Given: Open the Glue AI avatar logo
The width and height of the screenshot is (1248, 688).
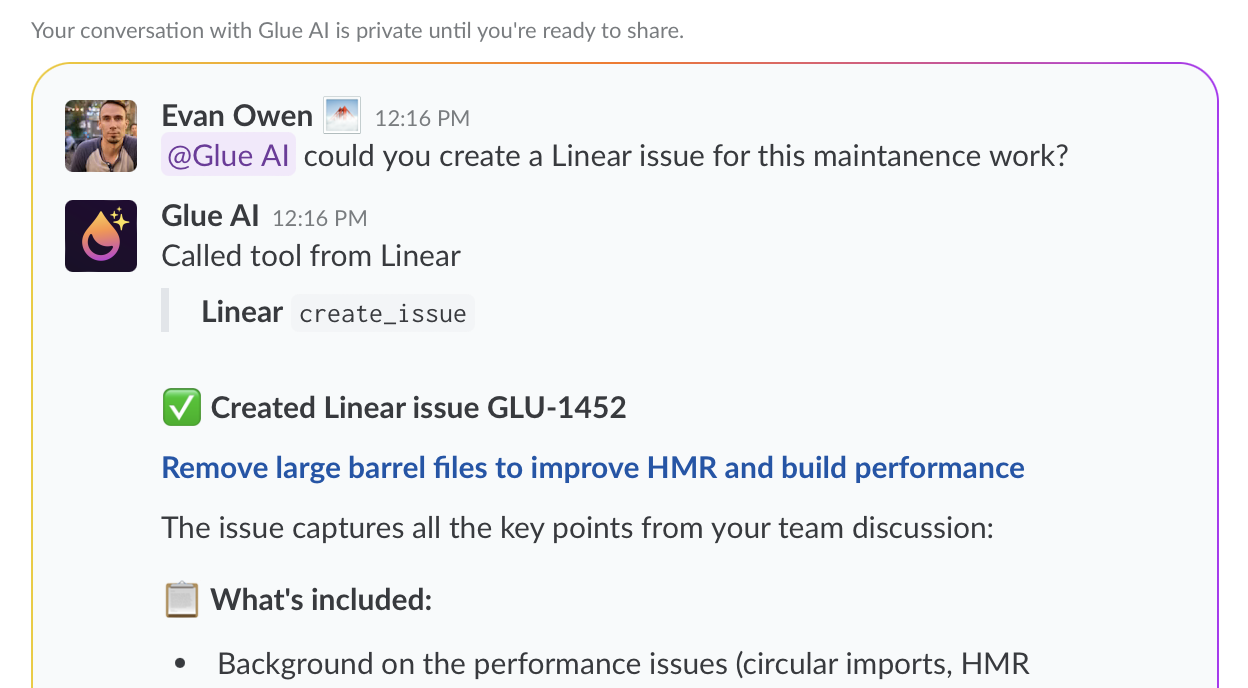Looking at the screenshot, I should click(100, 236).
